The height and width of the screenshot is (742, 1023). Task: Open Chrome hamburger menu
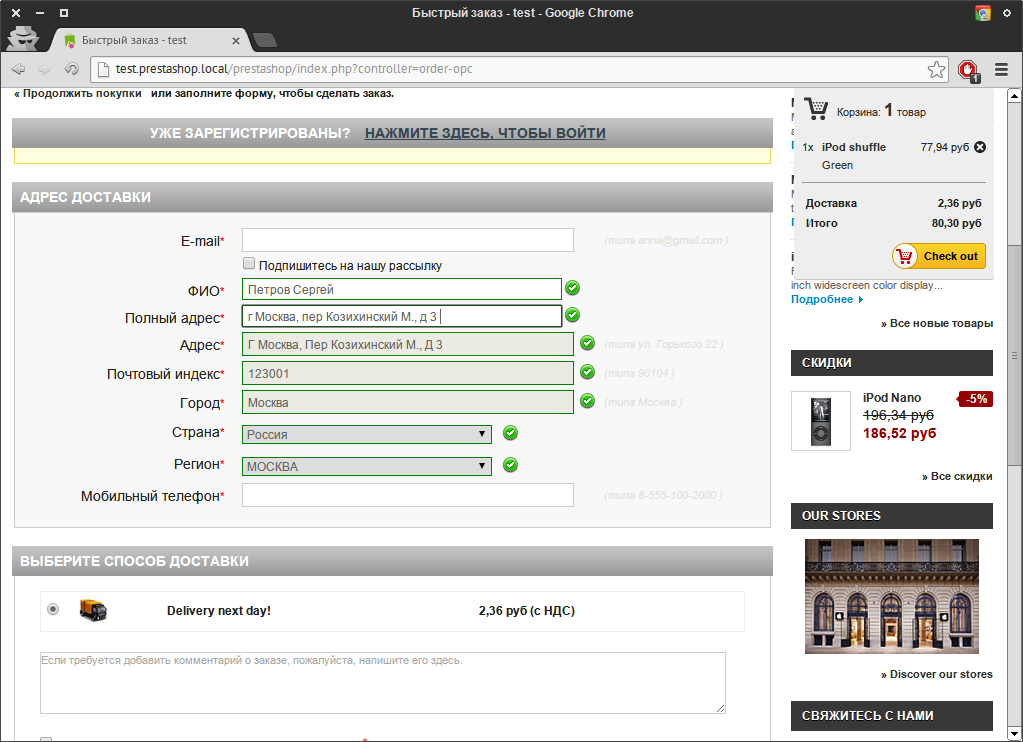(1001, 69)
